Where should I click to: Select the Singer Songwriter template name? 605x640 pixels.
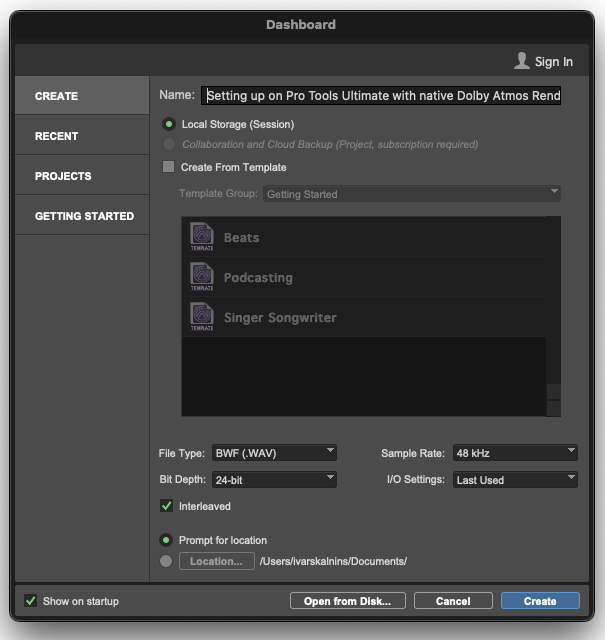click(x=280, y=318)
